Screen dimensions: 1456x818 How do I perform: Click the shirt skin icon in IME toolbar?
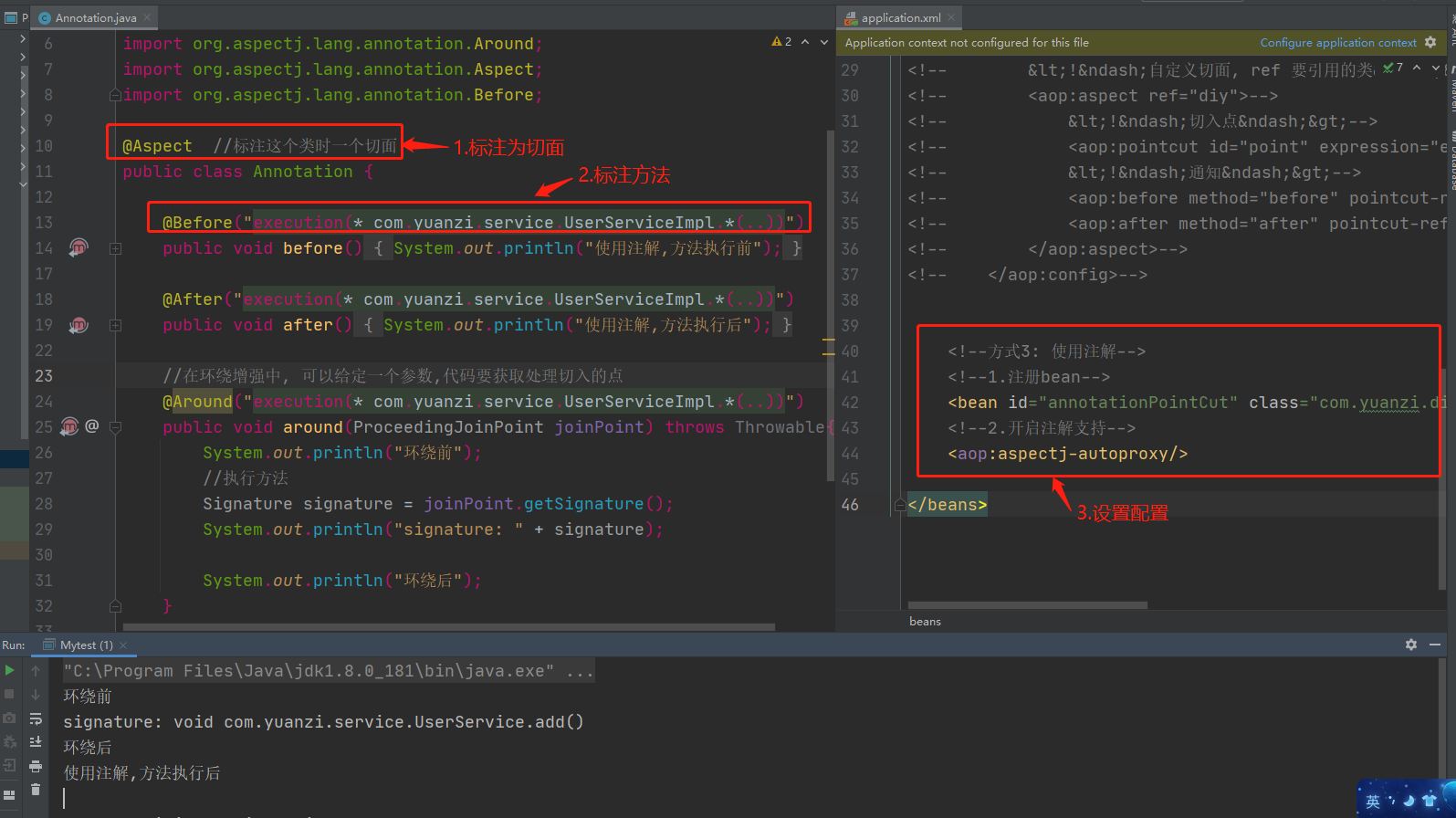click(x=1430, y=801)
